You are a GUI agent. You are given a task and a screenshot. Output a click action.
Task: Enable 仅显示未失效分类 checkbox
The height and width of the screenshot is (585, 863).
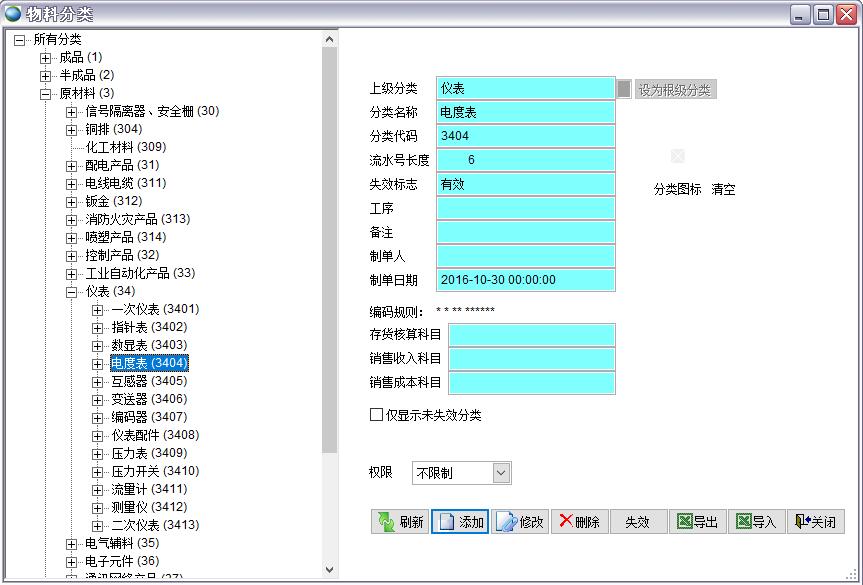click(x=377, y=414)
